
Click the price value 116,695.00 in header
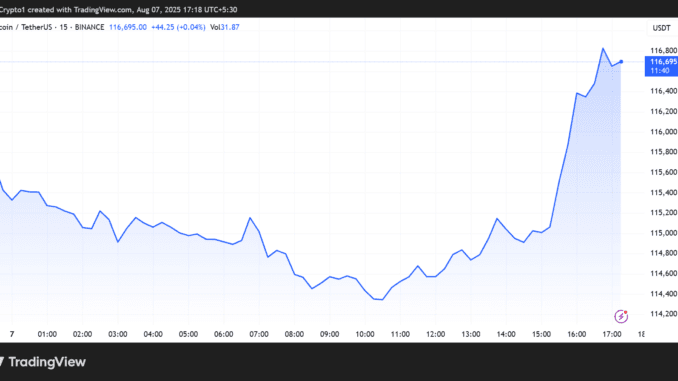tap(128, 27)
